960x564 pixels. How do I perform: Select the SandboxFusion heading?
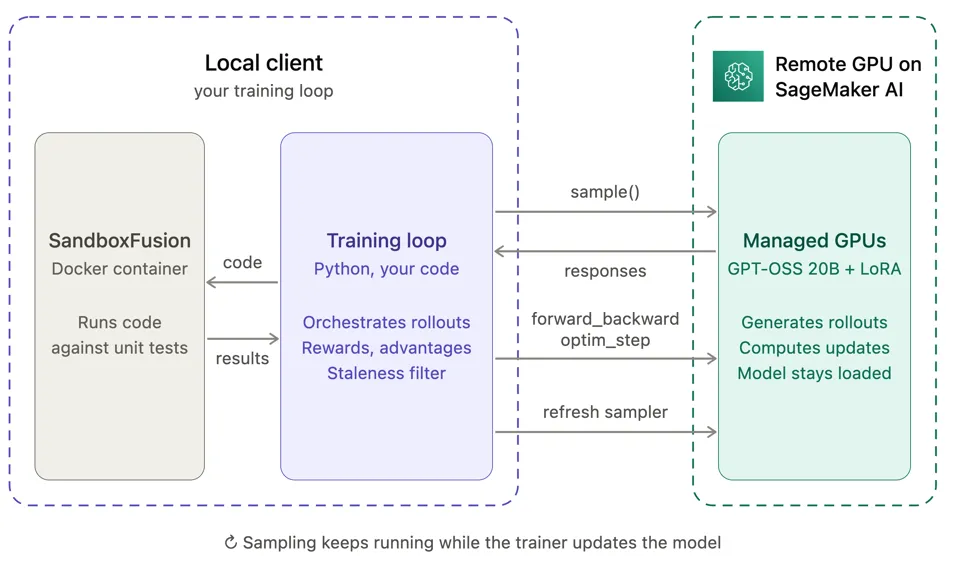point(119,241)
